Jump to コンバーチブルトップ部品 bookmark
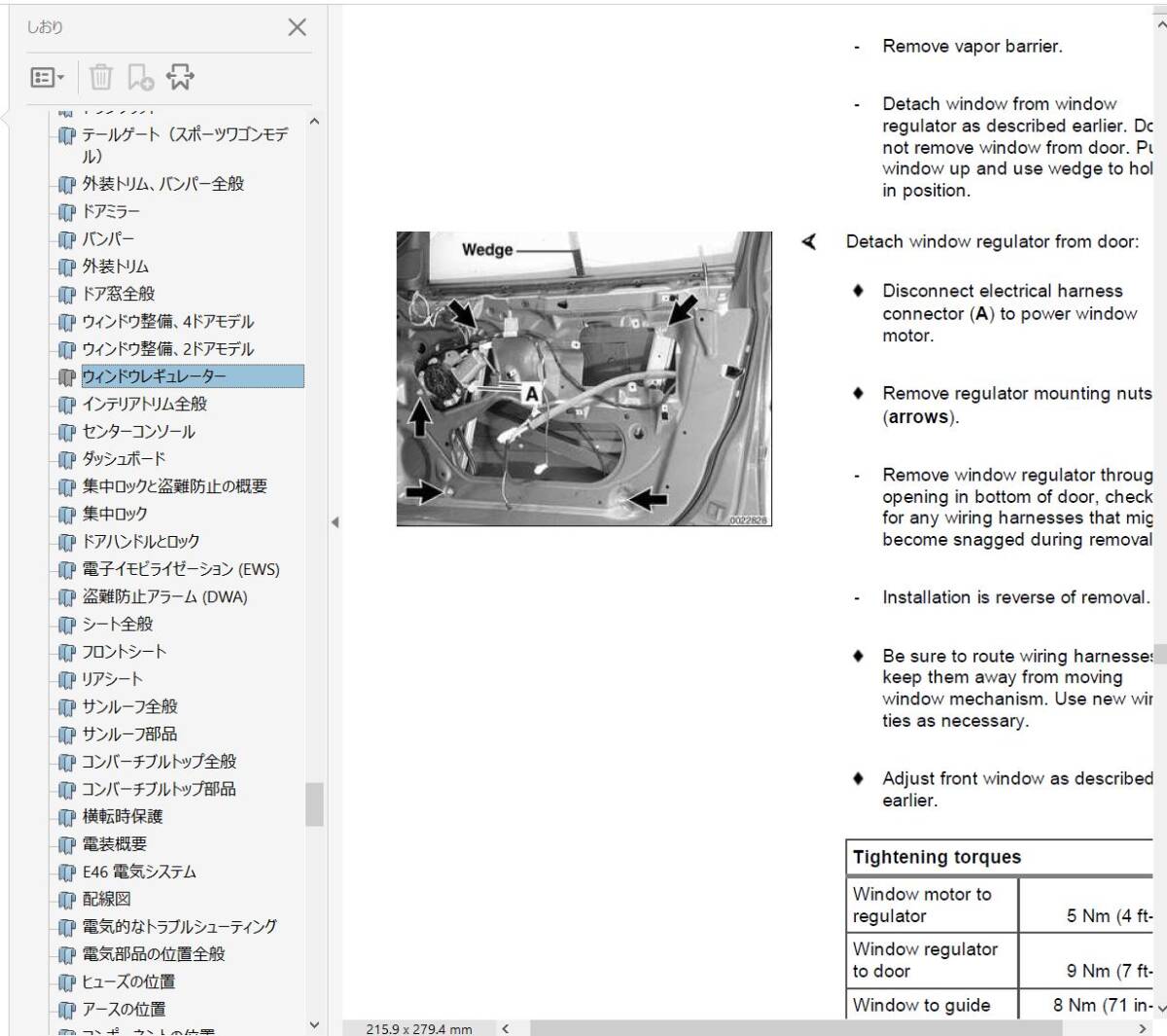Image resolution: width=1167 pixels, height=1036 pixels. coord(159,789)
